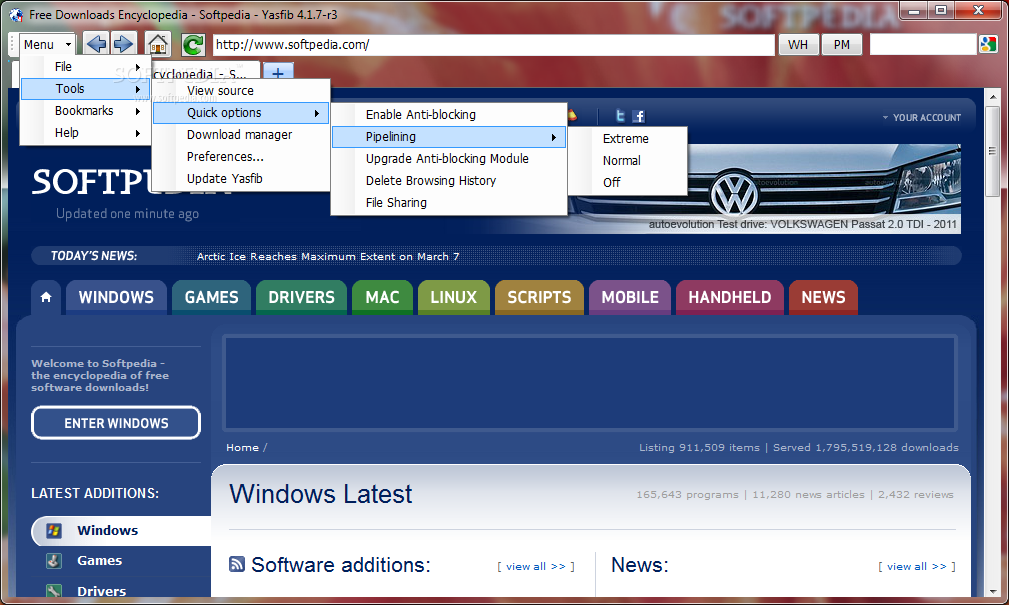Image resolution: width=1009 pixels, height=605 pixels.
Task: Open the LINUX category tab
Action: click(454, 297)
